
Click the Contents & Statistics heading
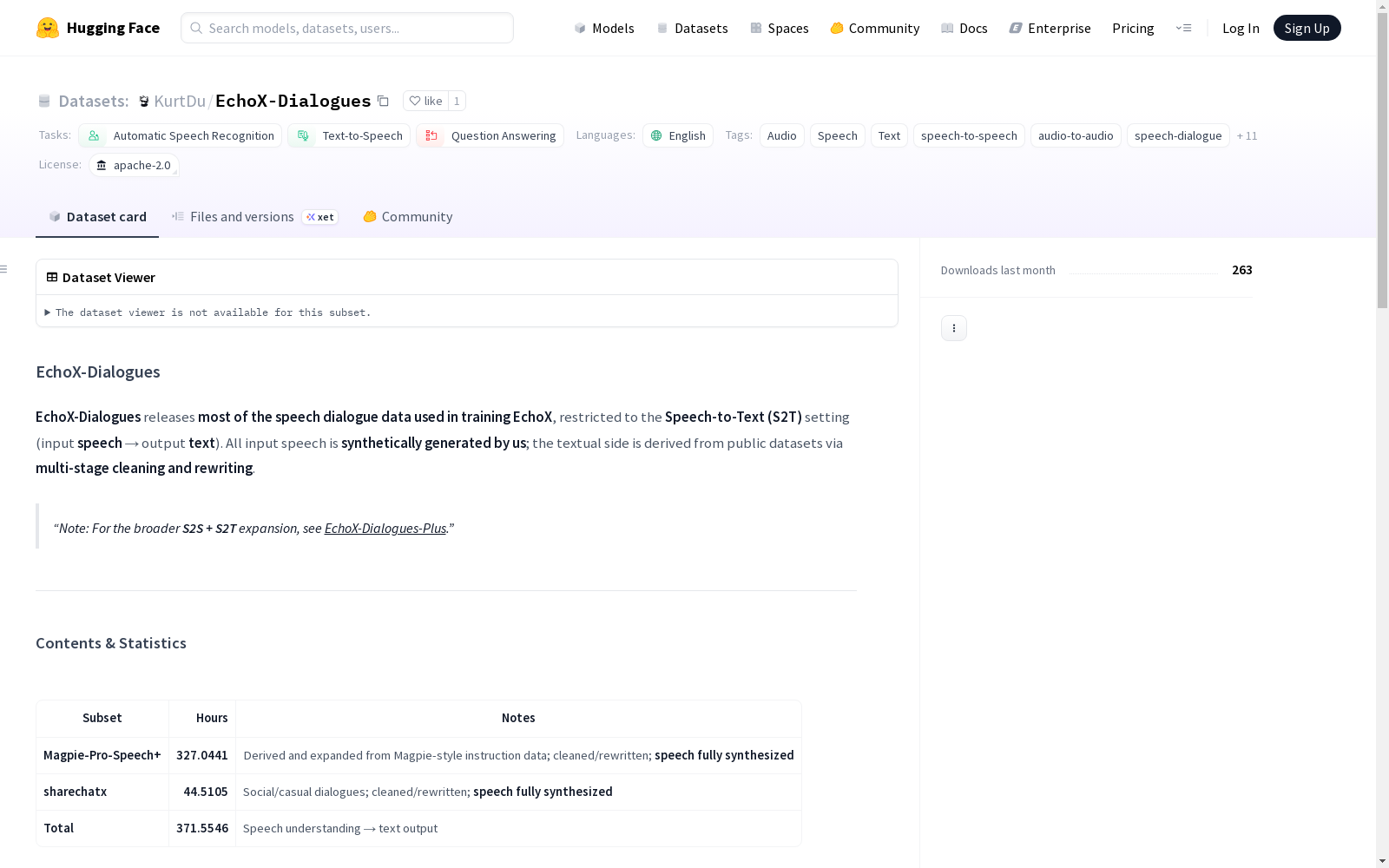pyautogui.click(x=111, y=643)
